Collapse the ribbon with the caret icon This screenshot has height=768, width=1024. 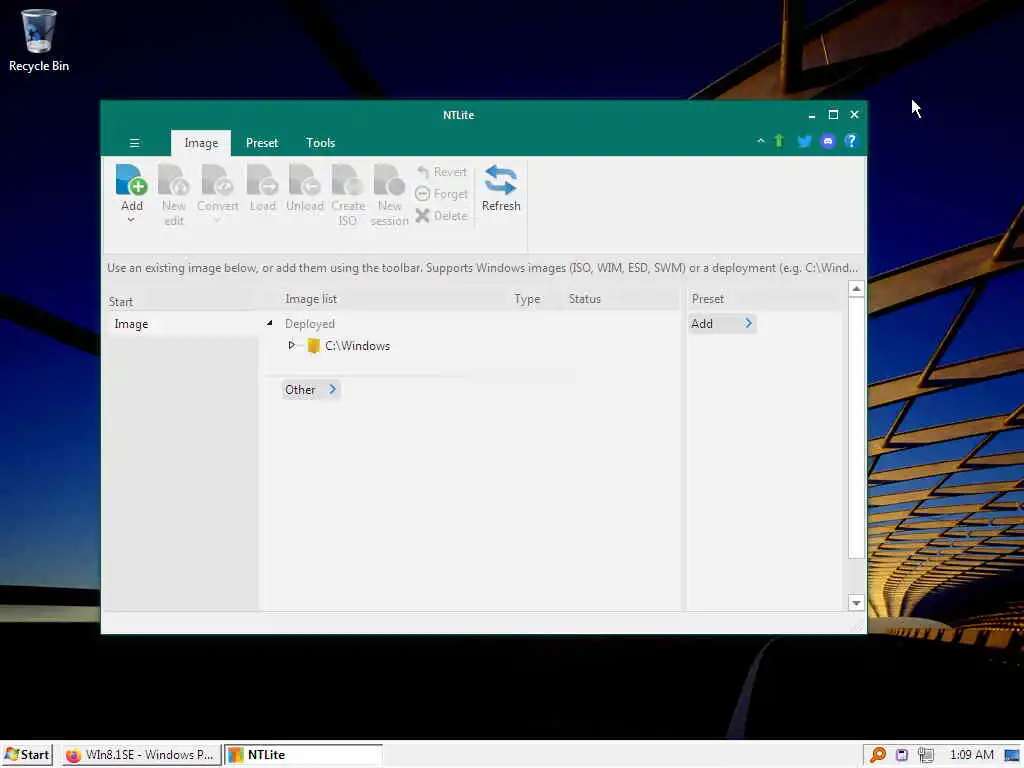coord(761,141)
